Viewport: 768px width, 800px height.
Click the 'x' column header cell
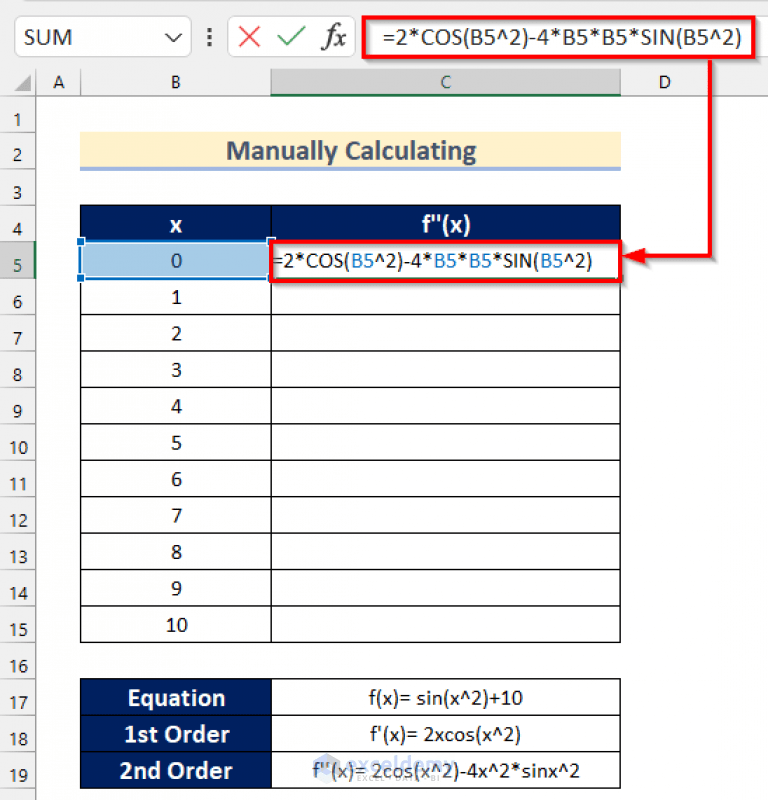click(x=176, y=224)
